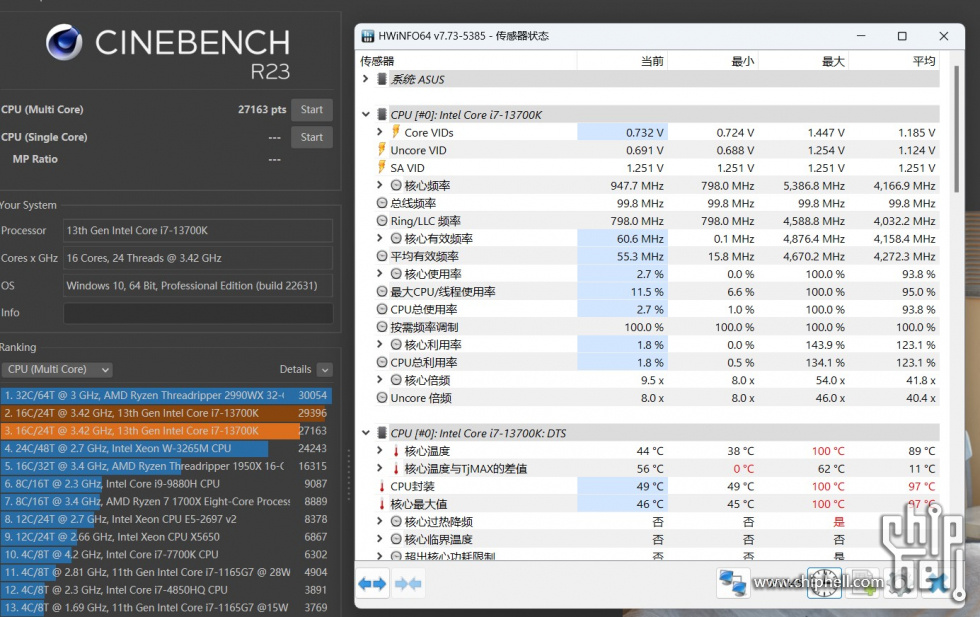Click the chip icon of the i7-13700K: DTS group
Image resolution: width=980 pixels, height=617 pixels.
tap(382, 433)
